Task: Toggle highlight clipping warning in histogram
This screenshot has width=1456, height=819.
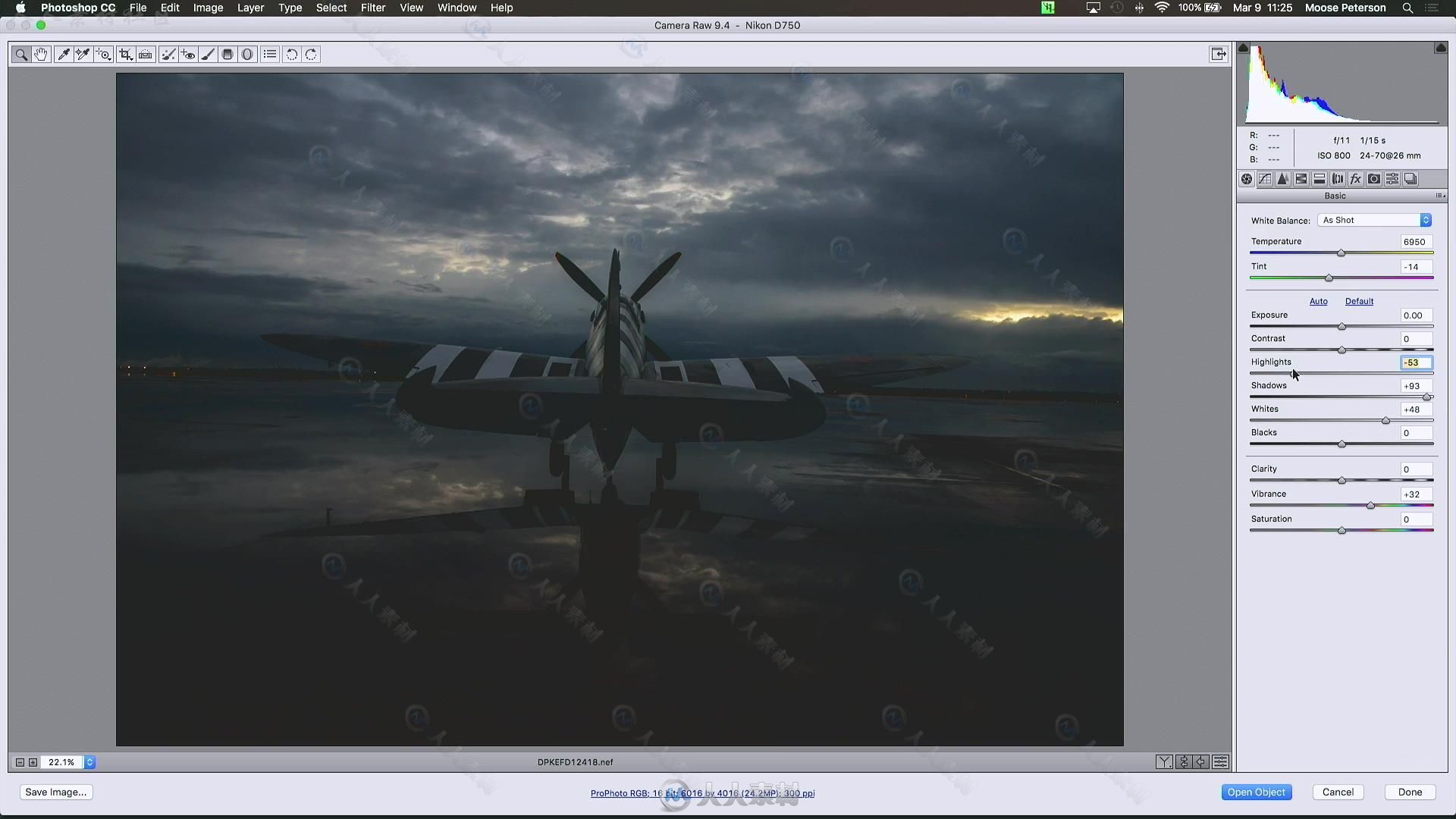Action: pyautogui.click(x=1441, y=48)
